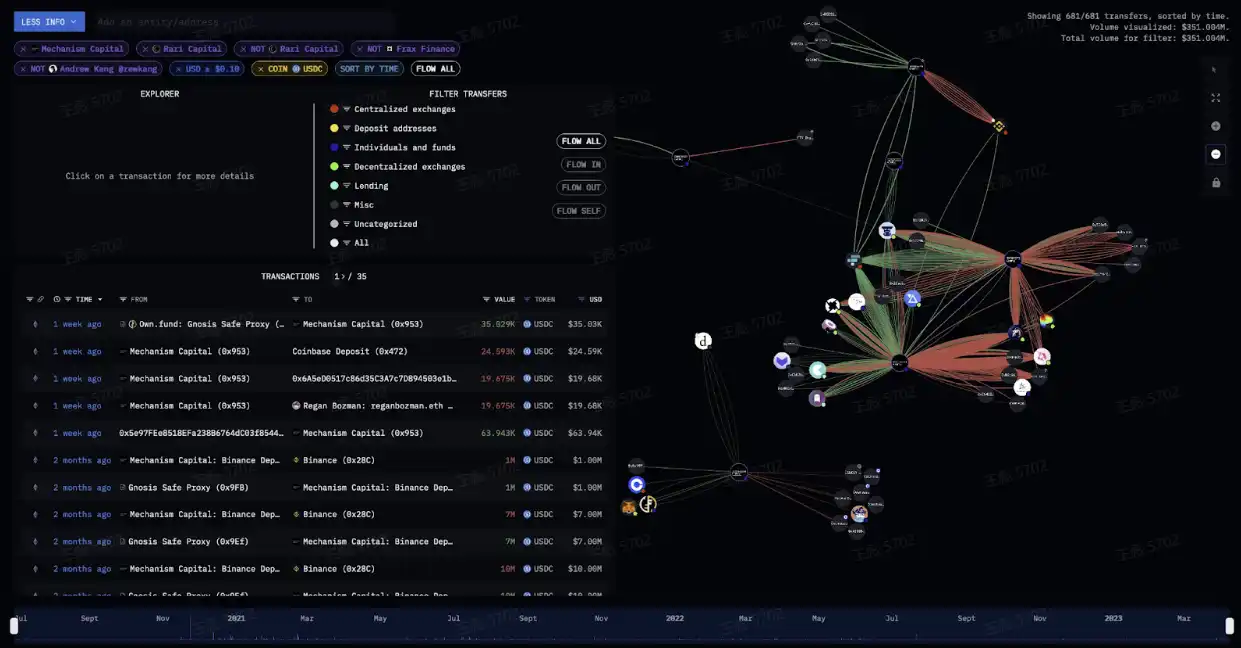Click the clock icon in the table header
This screenshot has height=648, width=1241.
click(56, 299)
